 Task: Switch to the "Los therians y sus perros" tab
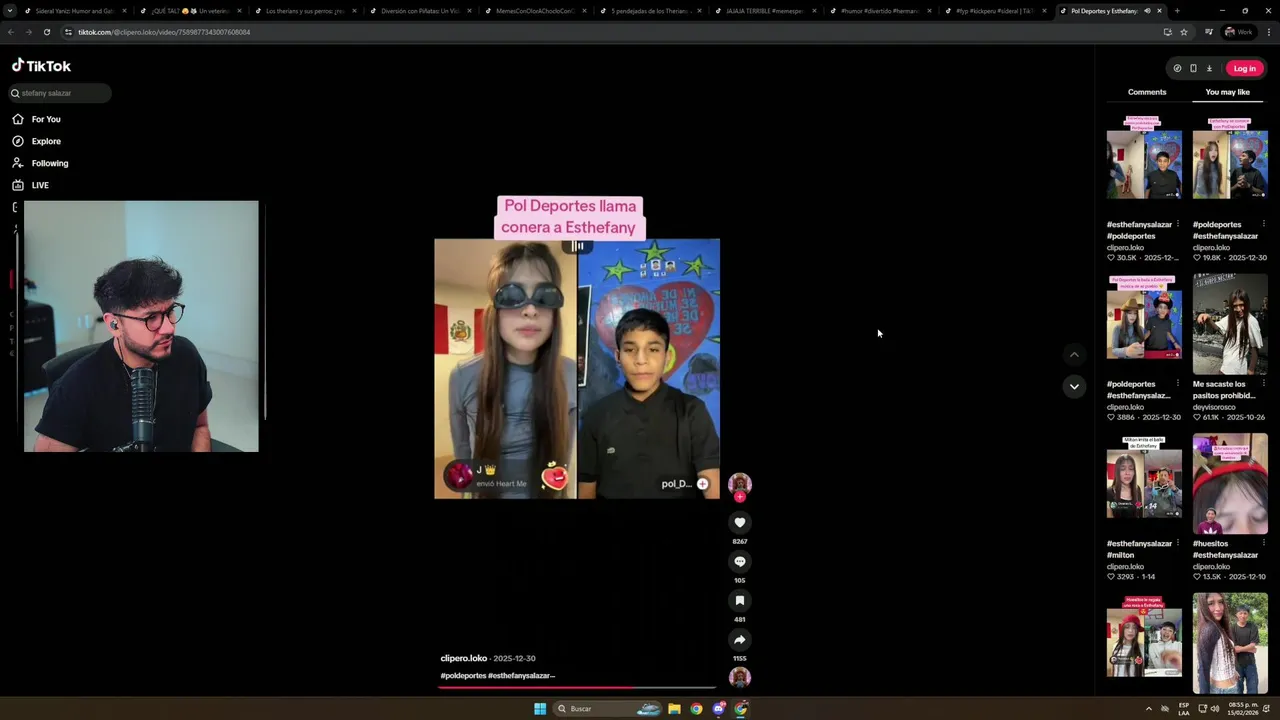tap(303, 11)
